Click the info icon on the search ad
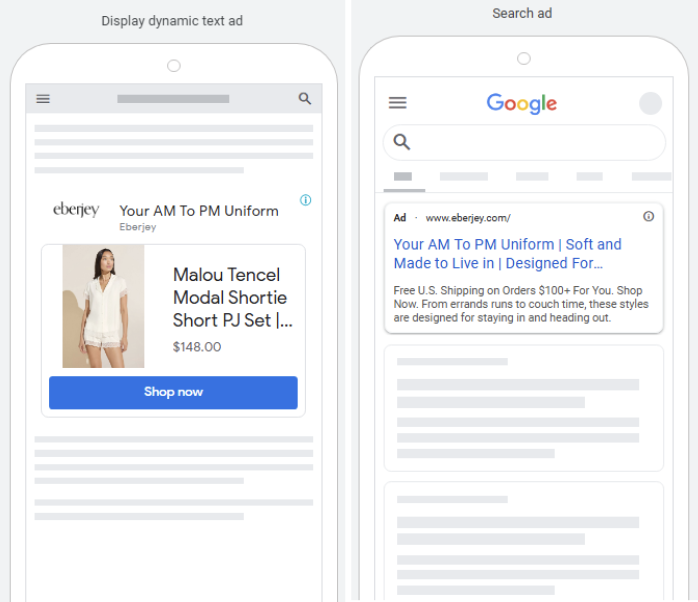This screenshot has width=698, height=602. pyautogui.click(x=649, y=216)
